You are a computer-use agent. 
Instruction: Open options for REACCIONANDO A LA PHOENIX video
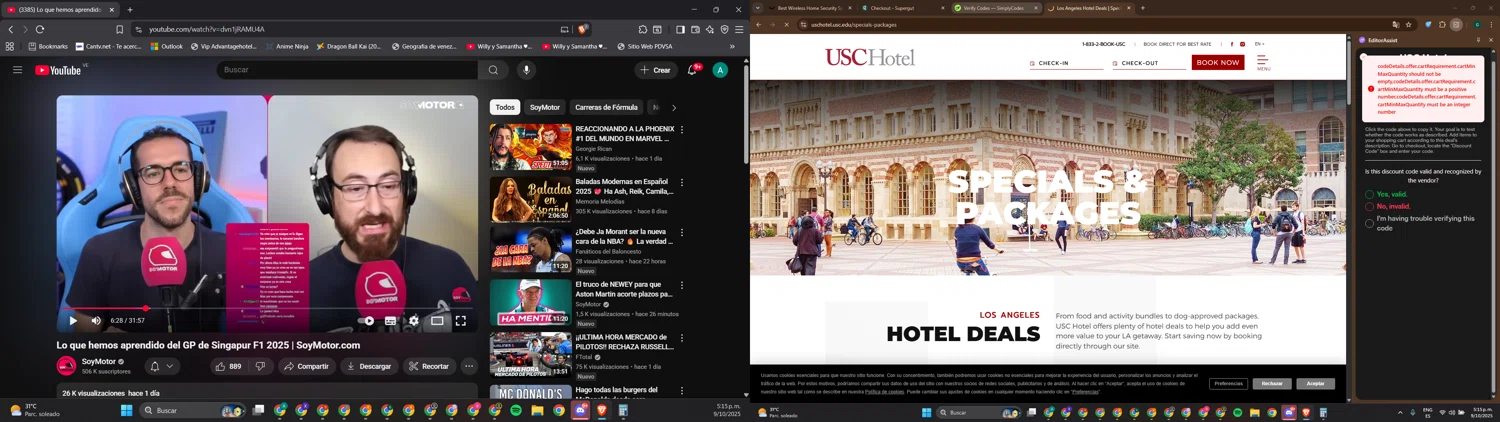click(682, 130)
